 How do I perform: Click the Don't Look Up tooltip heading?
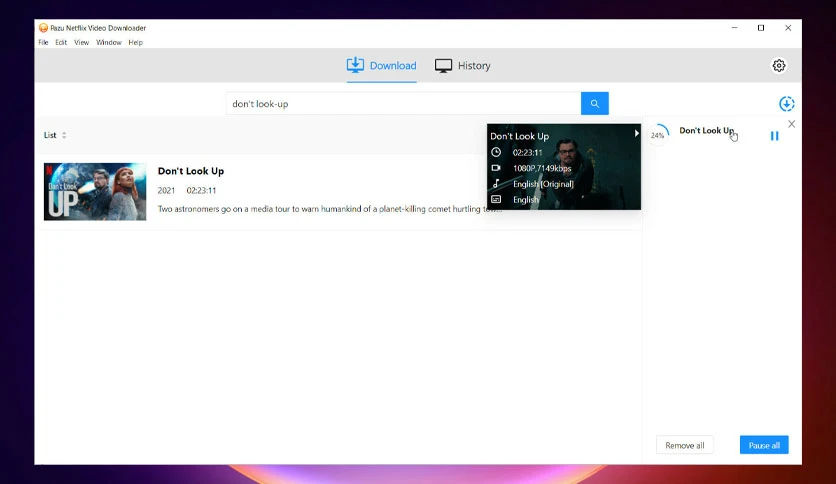point(519,136)
